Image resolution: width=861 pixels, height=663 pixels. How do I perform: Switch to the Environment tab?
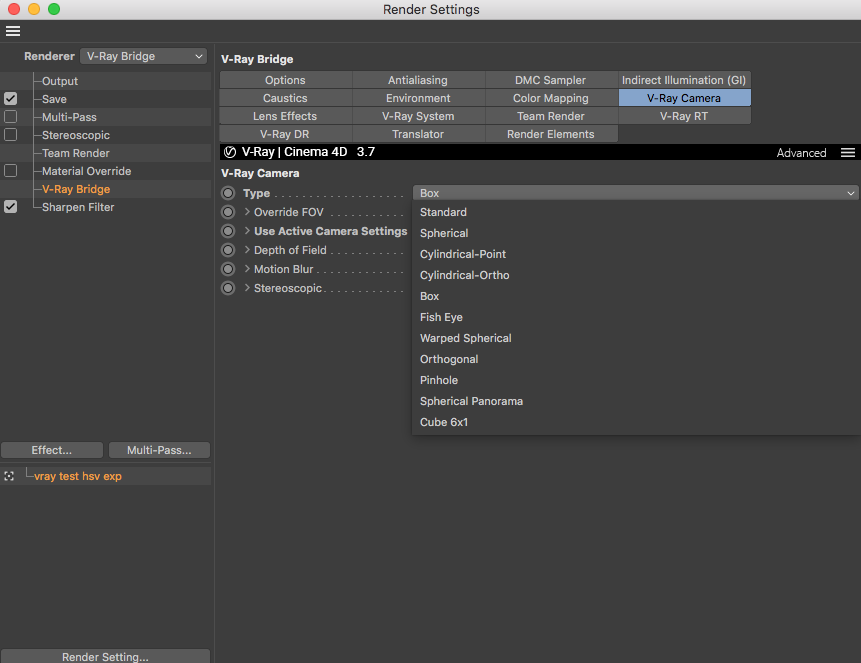pyautogui.click(x=418, y=98)
